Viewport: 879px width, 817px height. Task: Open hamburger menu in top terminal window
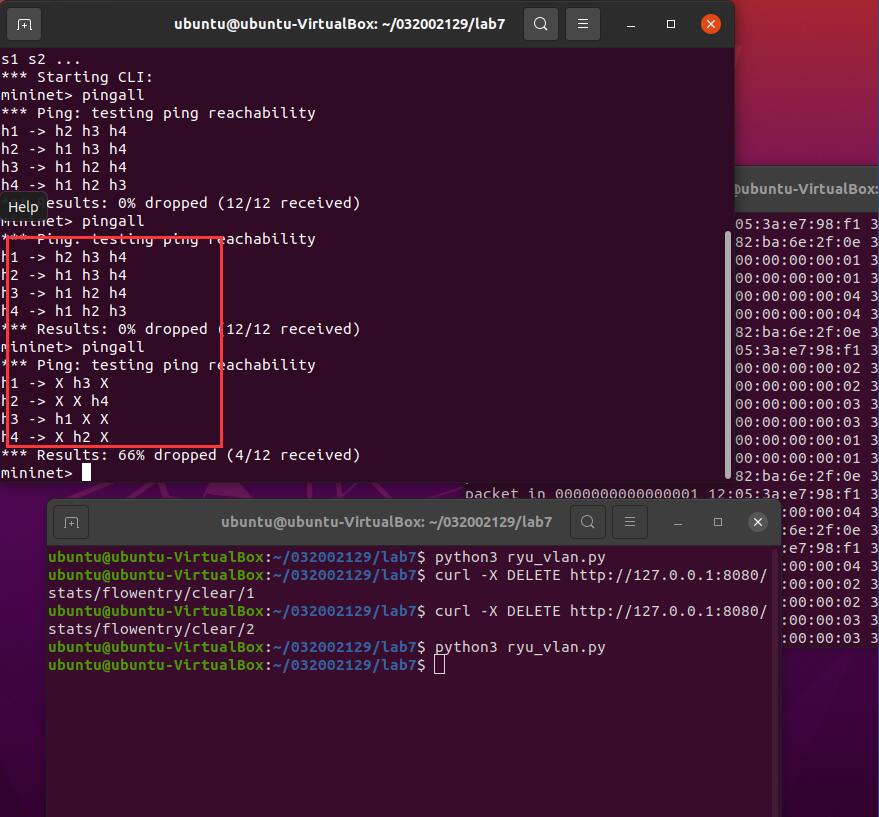[x=583, y=24]
